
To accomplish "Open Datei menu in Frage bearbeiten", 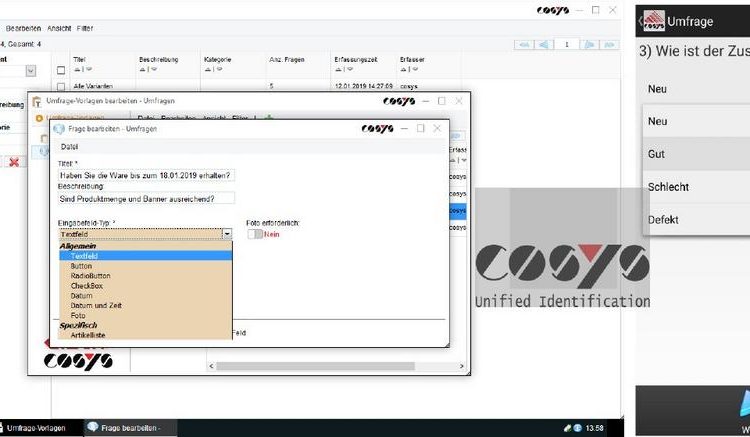I will [69, 147].
